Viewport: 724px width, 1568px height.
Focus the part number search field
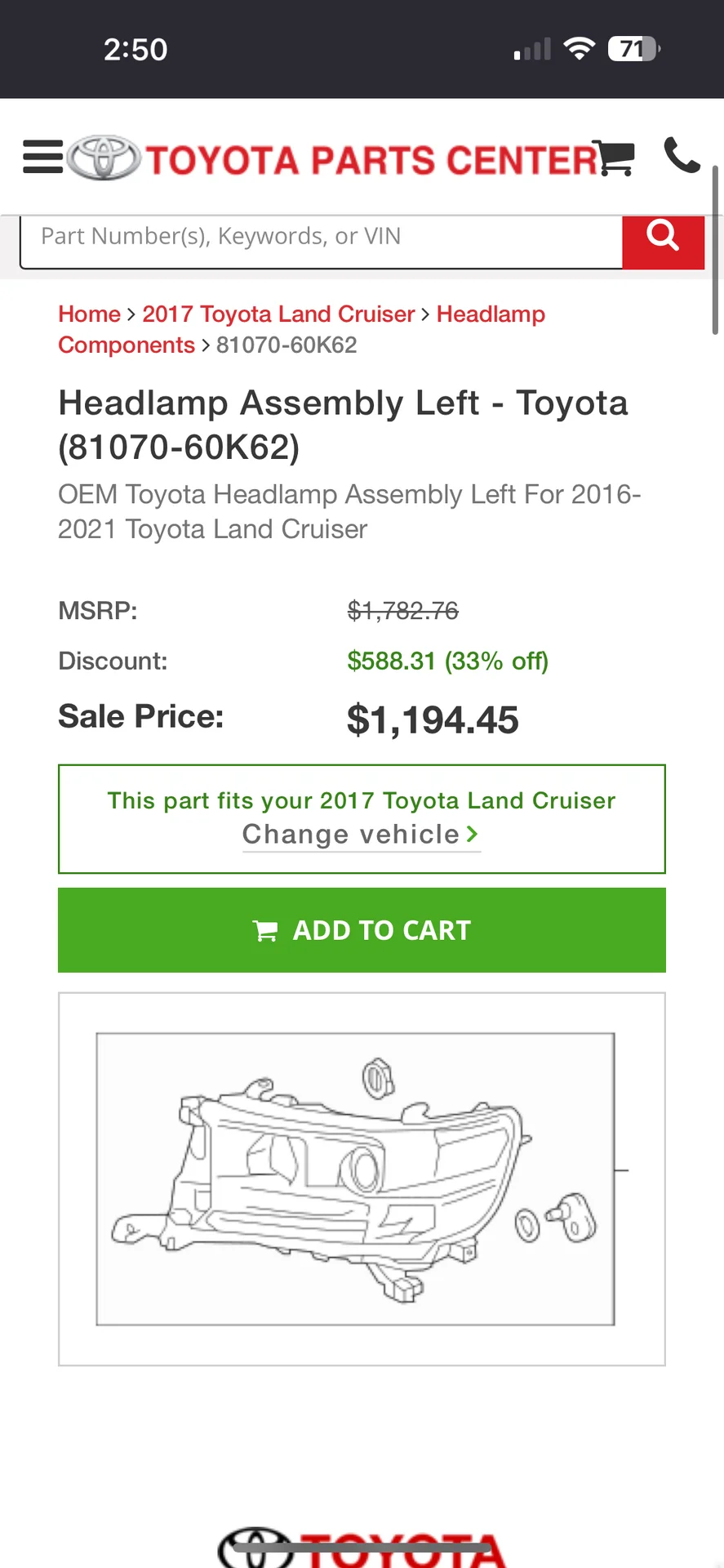[x=321, y=237]
